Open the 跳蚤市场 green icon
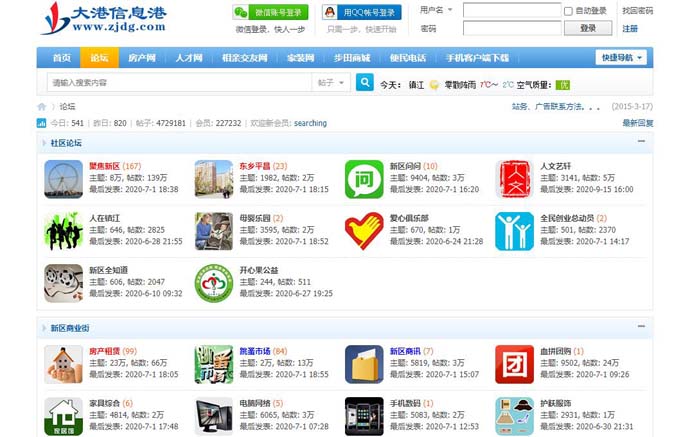The width and height of the screenshot is (690, 437). click(214, 364)
